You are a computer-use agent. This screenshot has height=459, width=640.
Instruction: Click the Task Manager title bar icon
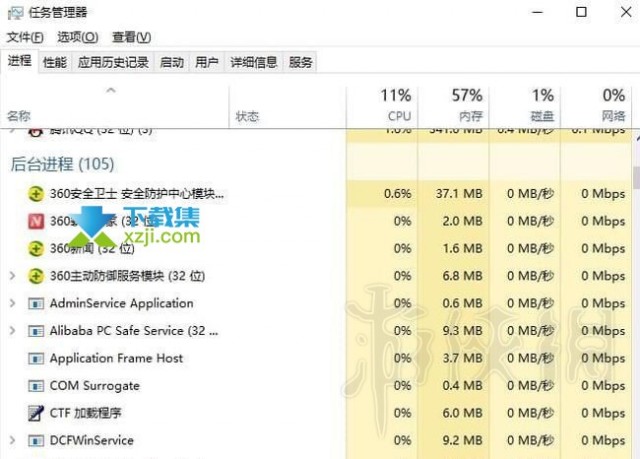coord(16,13)
